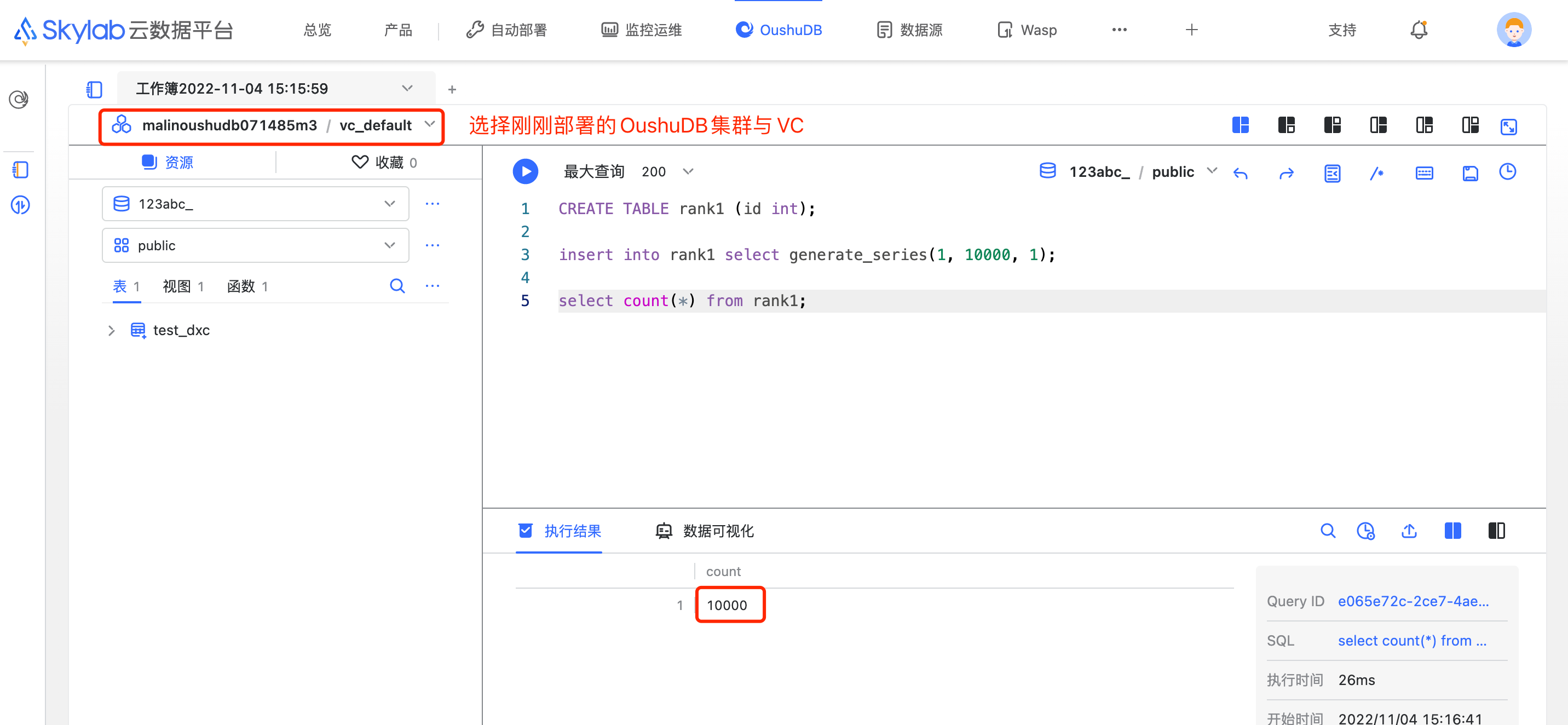Open the user avatar menu
Image resolution: width=1568 pixels, height=725 pixels.
pyautogui.click(x=1514, y=29)
